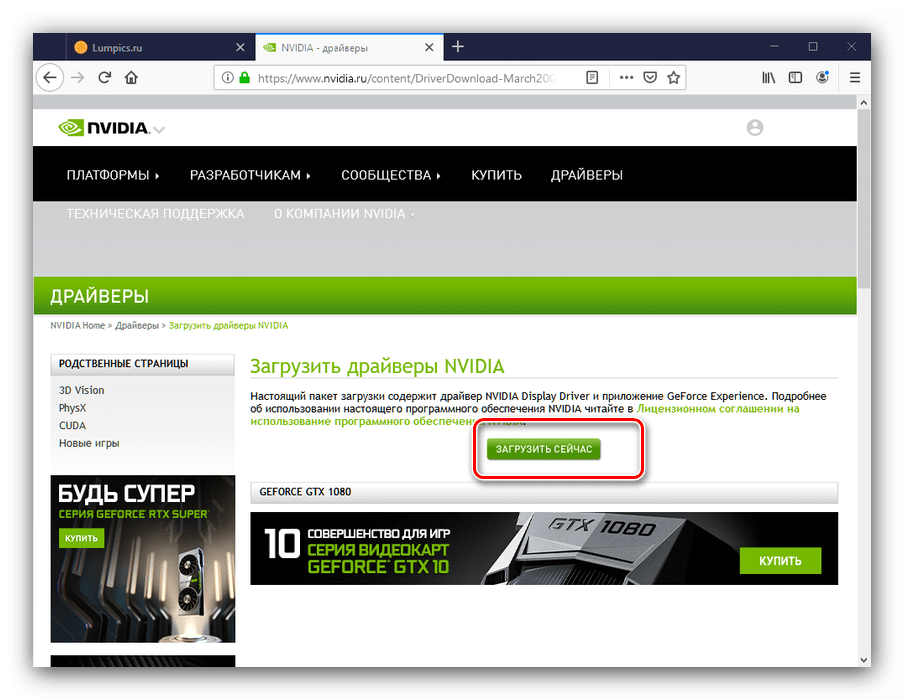
Task: Open the Firefox library icon
Action: (x=769, y=77)
